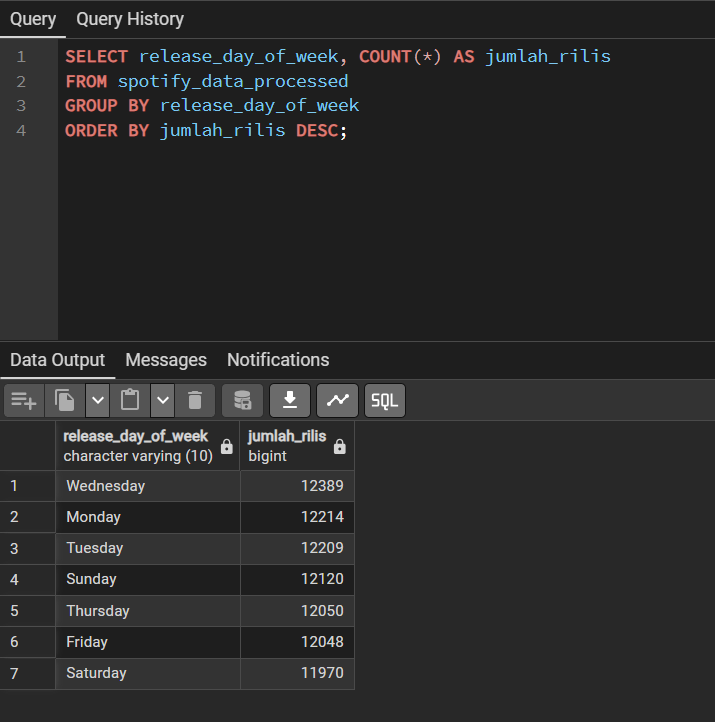The width and height of the screenshot is (715, 722).
Task: Open the Query History tab
Action: 130,19
